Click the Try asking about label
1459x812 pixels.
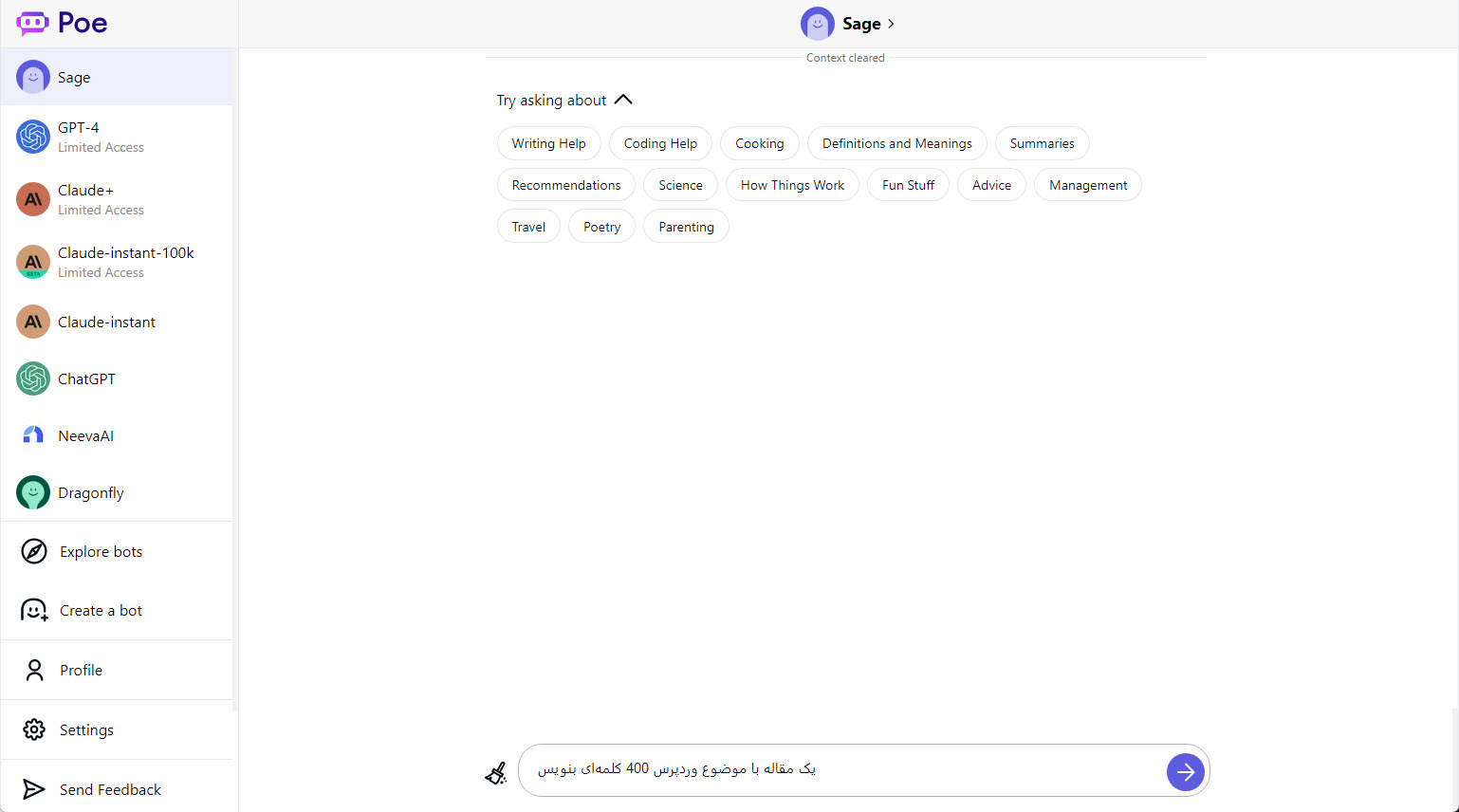click(x=551, y=100)
